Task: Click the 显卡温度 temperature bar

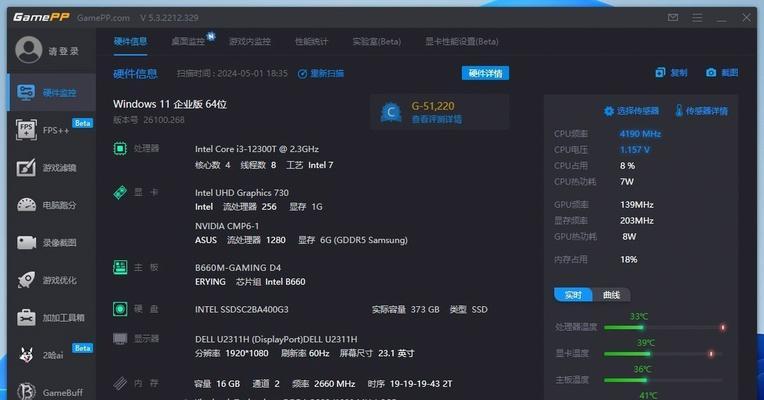Action: (665, 354)
